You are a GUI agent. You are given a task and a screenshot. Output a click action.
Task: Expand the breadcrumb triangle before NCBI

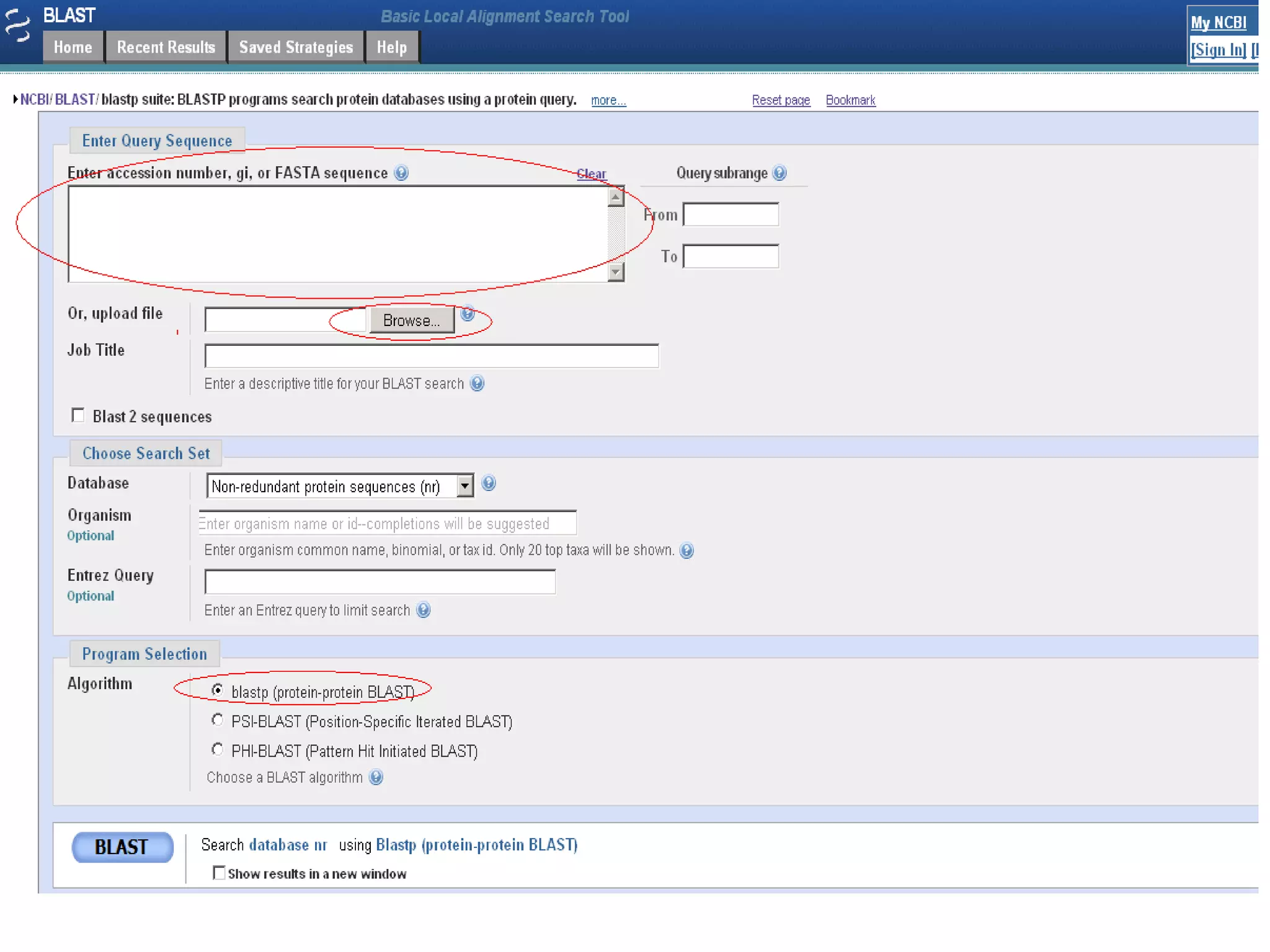[15, 99]
